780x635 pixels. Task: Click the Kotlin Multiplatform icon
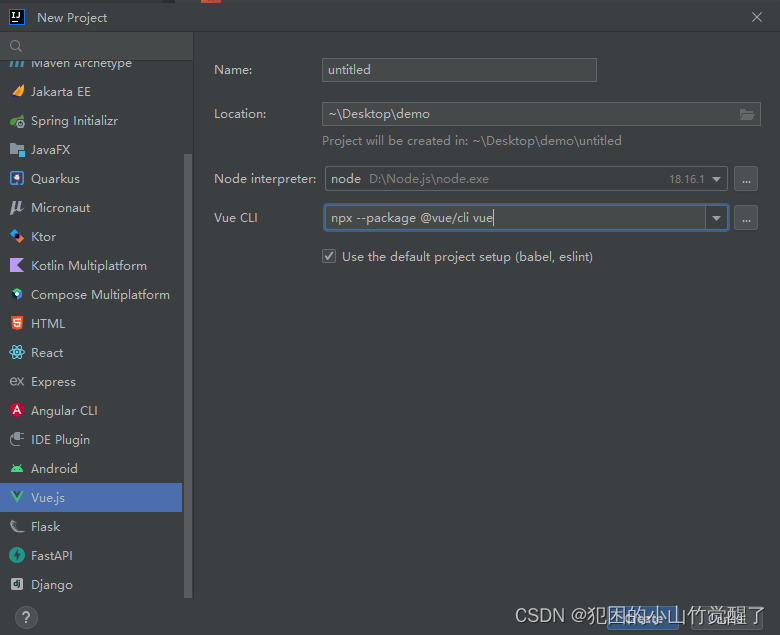pos(17,266)
